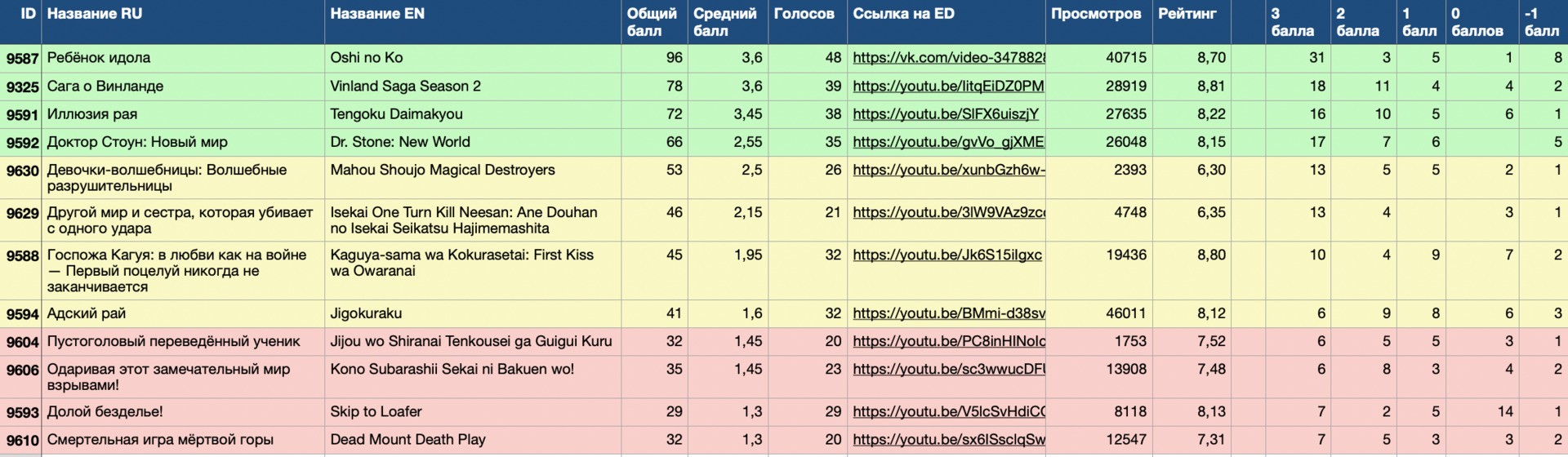
Task: Click the Jigokuraku ED YouTube link
Action: click(948, 313)
